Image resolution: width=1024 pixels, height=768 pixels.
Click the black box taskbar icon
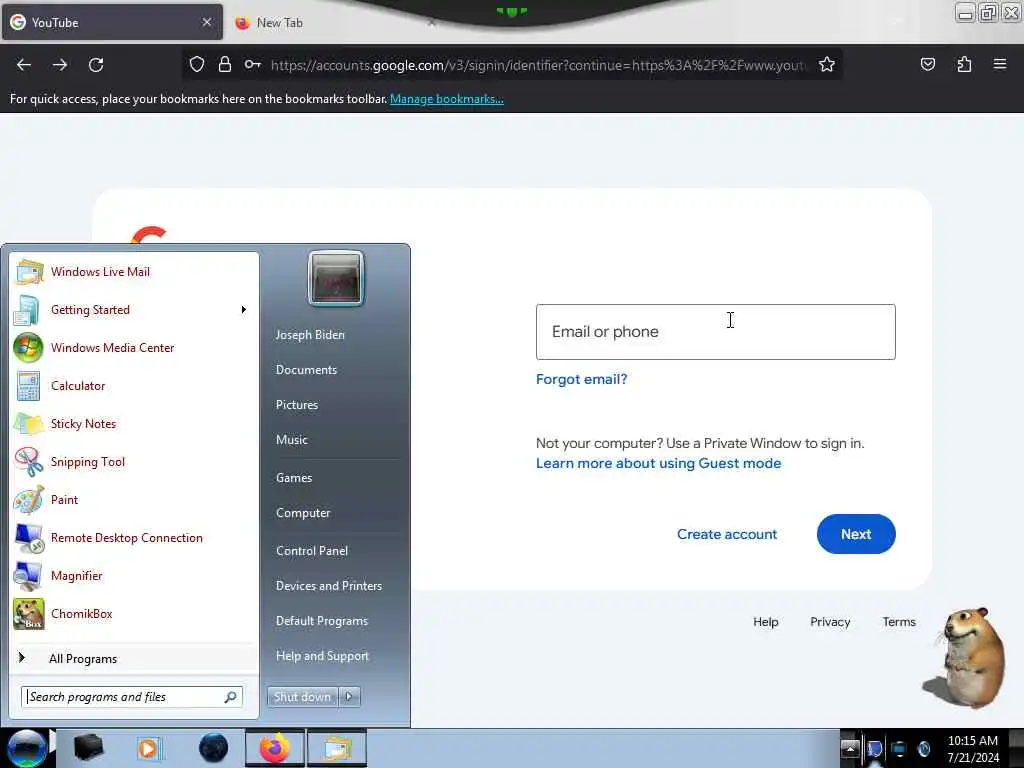pyautogui.click(x=88, y=748)
